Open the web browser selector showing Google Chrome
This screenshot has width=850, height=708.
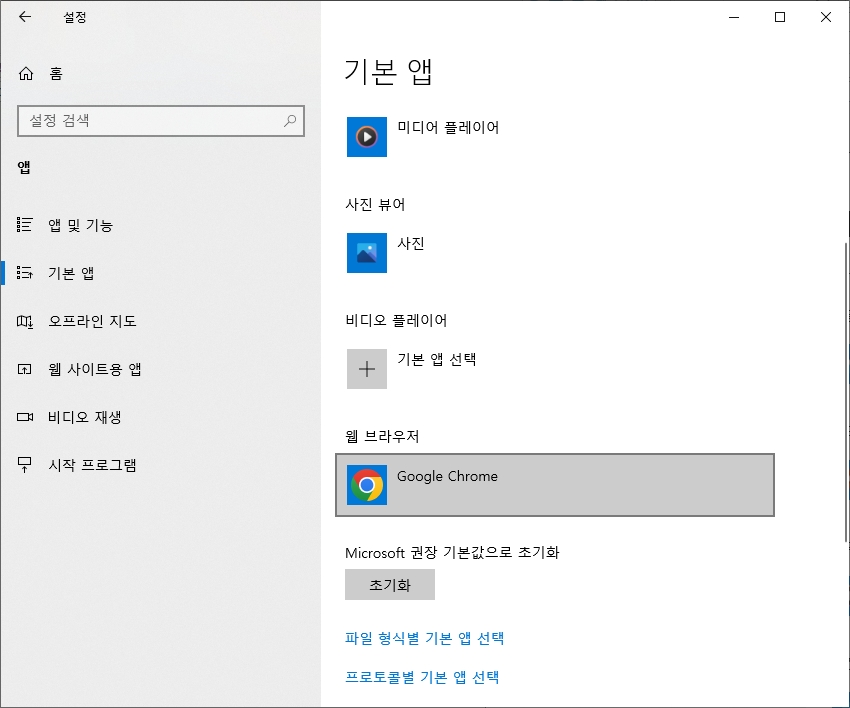point(555,485)
